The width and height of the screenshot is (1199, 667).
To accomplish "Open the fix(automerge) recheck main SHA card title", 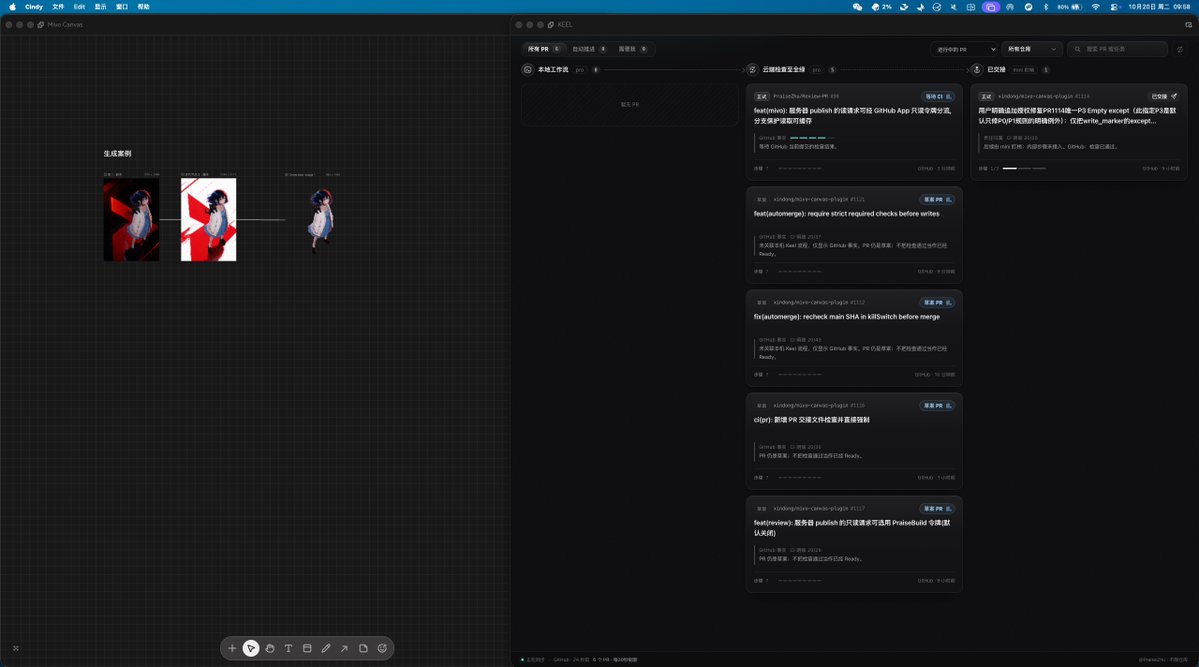I will click(x=846, y=317).
